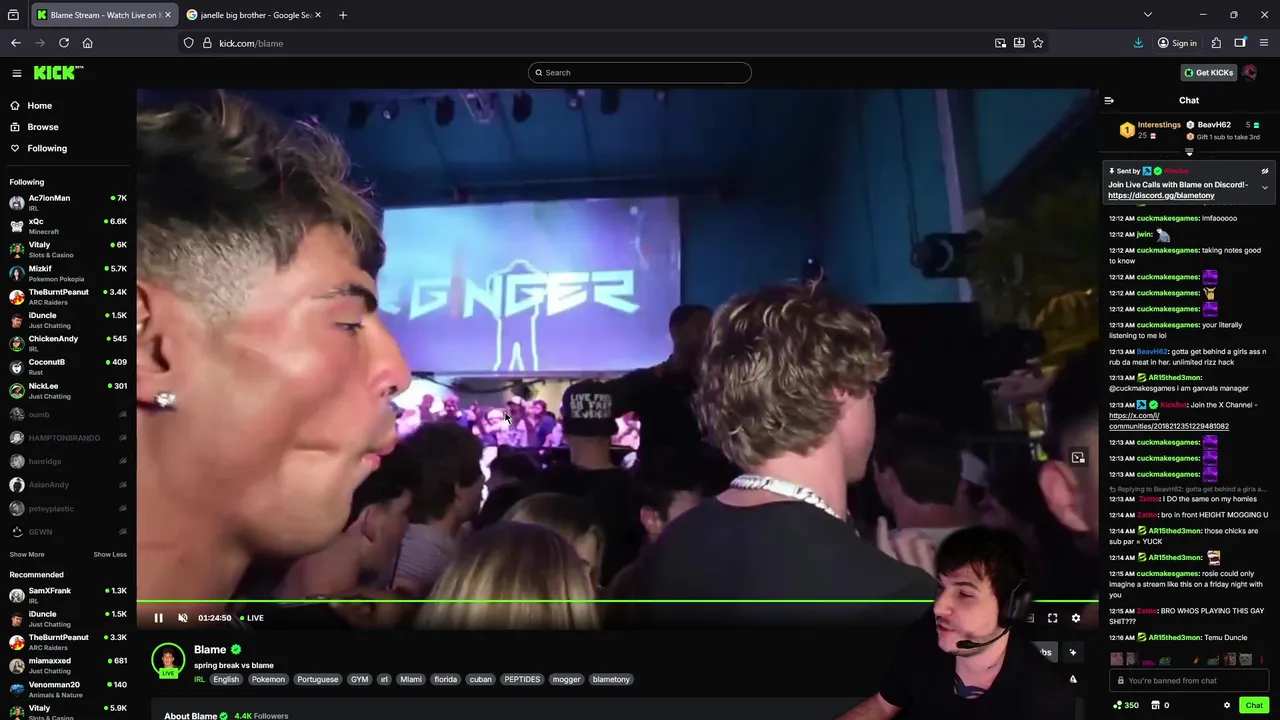Click Blame's live avatar below the video
The height and width of the screenshot is (720, 1280).
(x=168, y=660)
